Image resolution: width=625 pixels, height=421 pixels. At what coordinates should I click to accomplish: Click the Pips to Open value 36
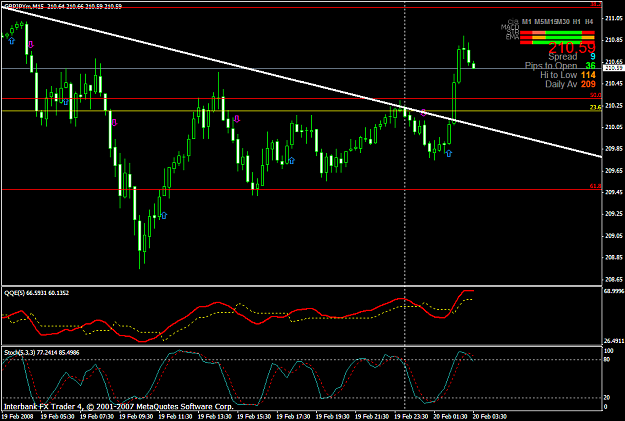590,66
